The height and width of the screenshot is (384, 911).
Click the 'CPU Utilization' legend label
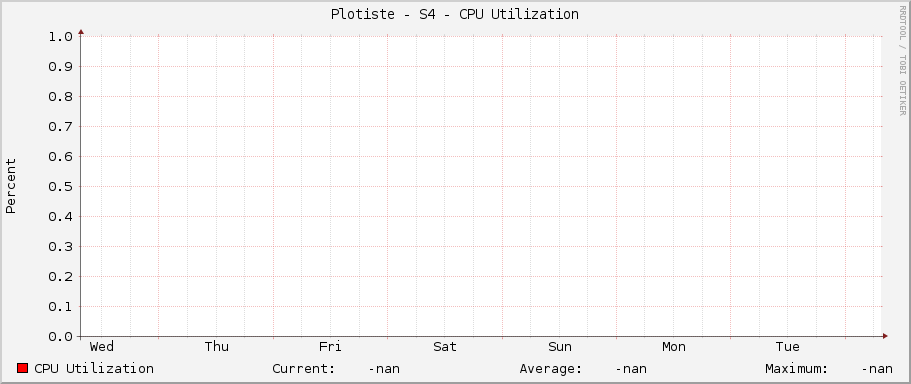click(94, 369)
